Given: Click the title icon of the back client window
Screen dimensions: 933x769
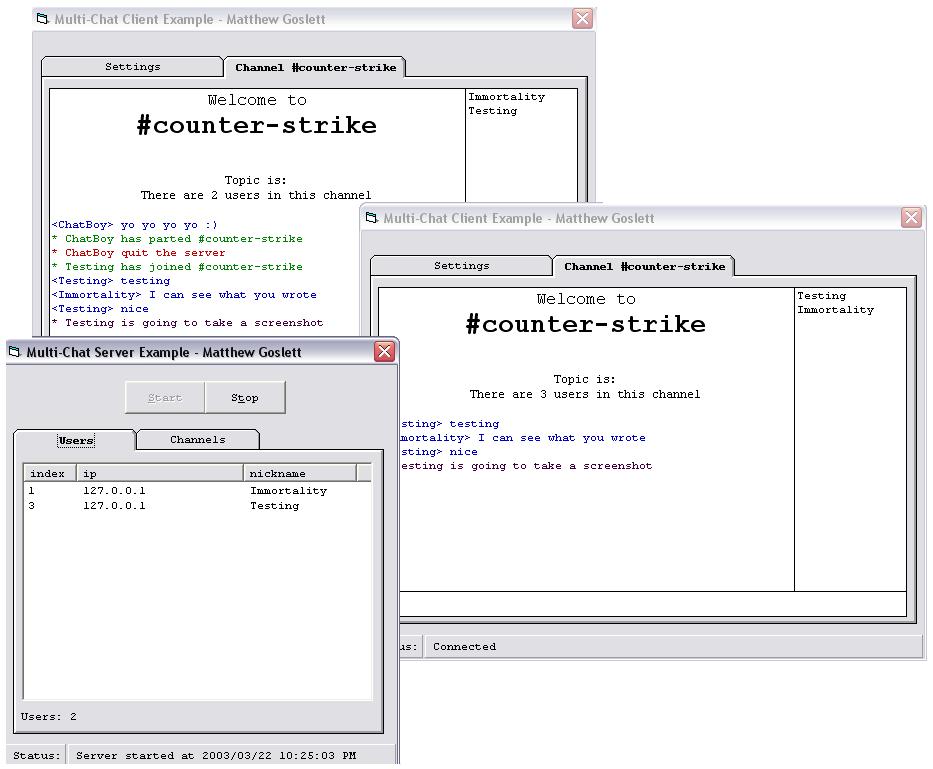Looking at the screenshot, I should click(43, 19).
